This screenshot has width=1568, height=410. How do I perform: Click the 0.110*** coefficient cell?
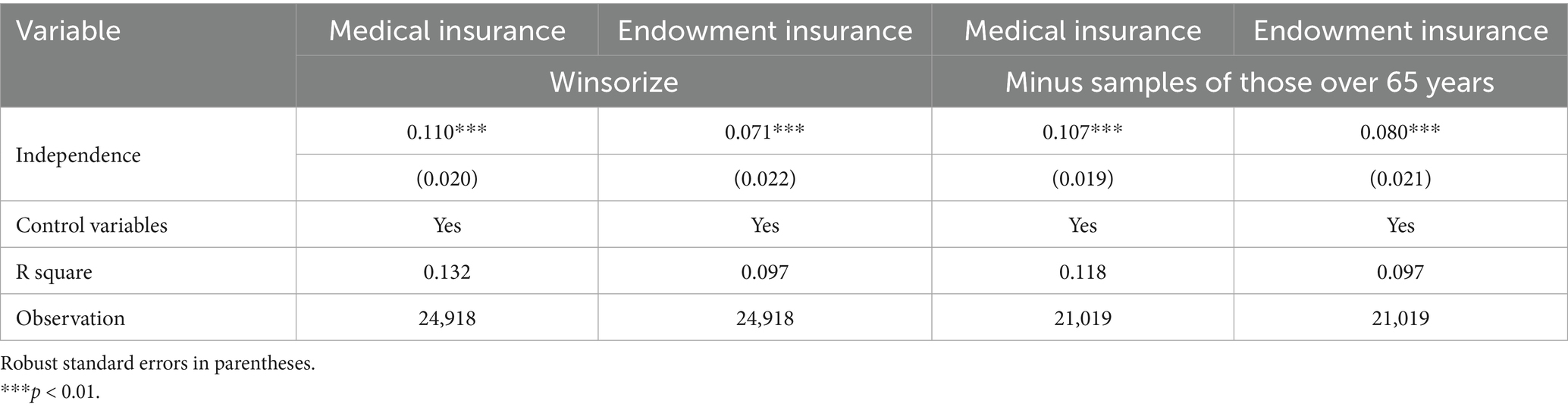(447, 132)
